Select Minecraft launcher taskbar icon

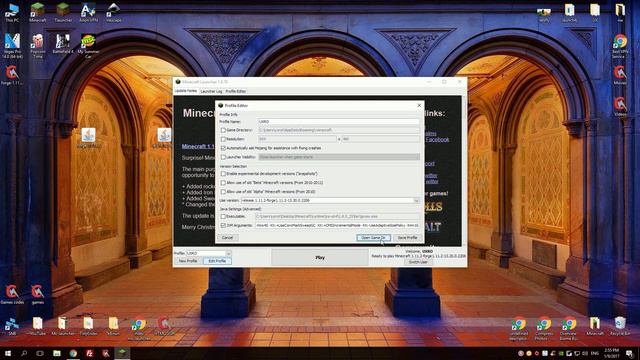click(x=122, y=353)
